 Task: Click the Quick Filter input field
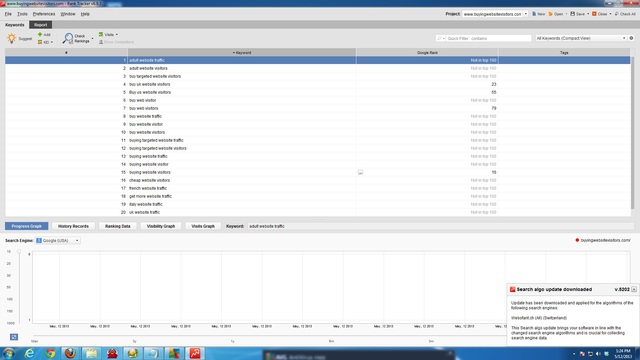[x=489, y=38]
